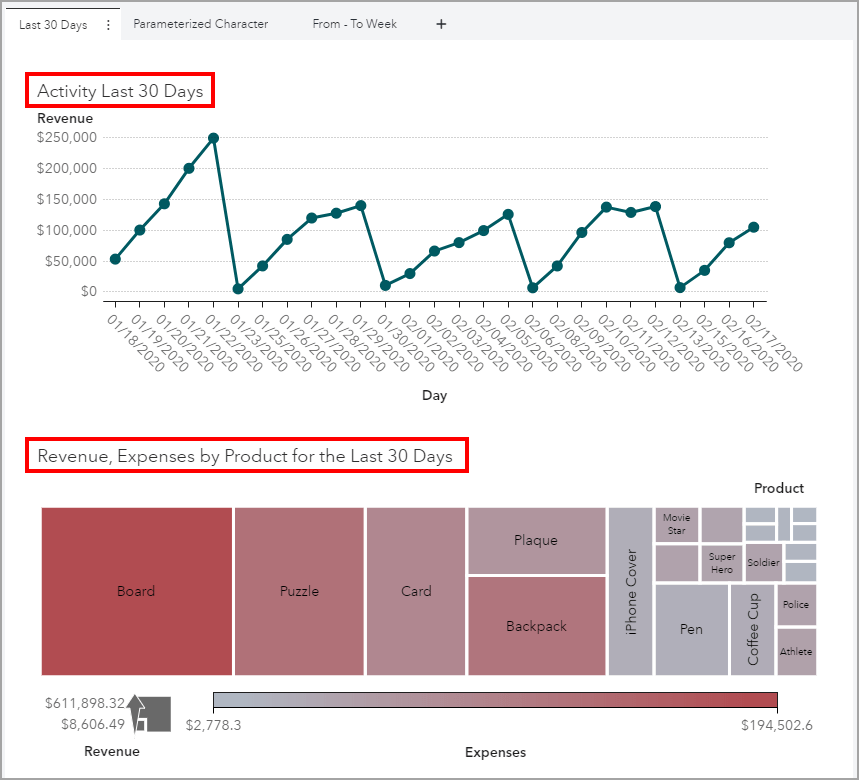The width and height of the screenshot is (859, 780).
Task: Click the Product legend label above the treemap
Action: coord(779,488)
